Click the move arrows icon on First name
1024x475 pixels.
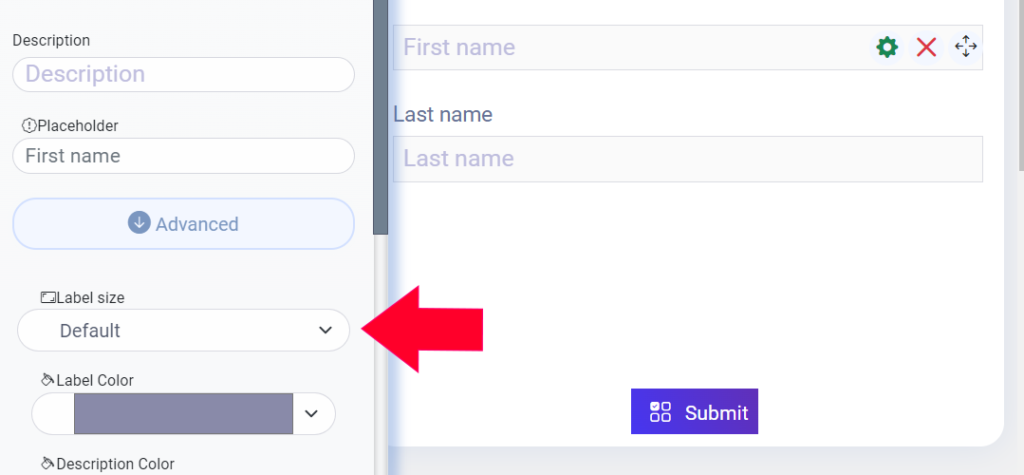coord(965,47)
